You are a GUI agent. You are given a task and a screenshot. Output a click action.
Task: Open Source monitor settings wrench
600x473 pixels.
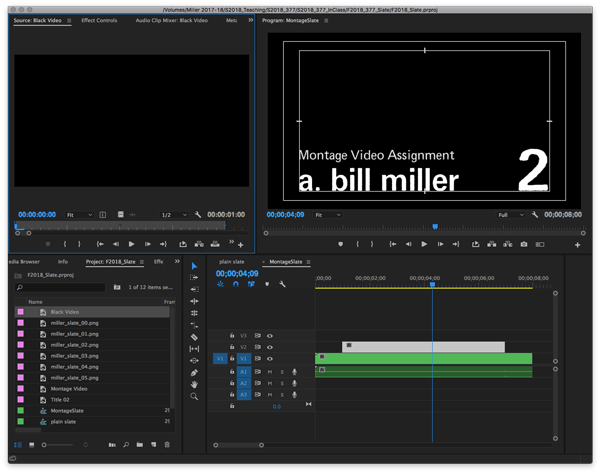click(198, 215)
